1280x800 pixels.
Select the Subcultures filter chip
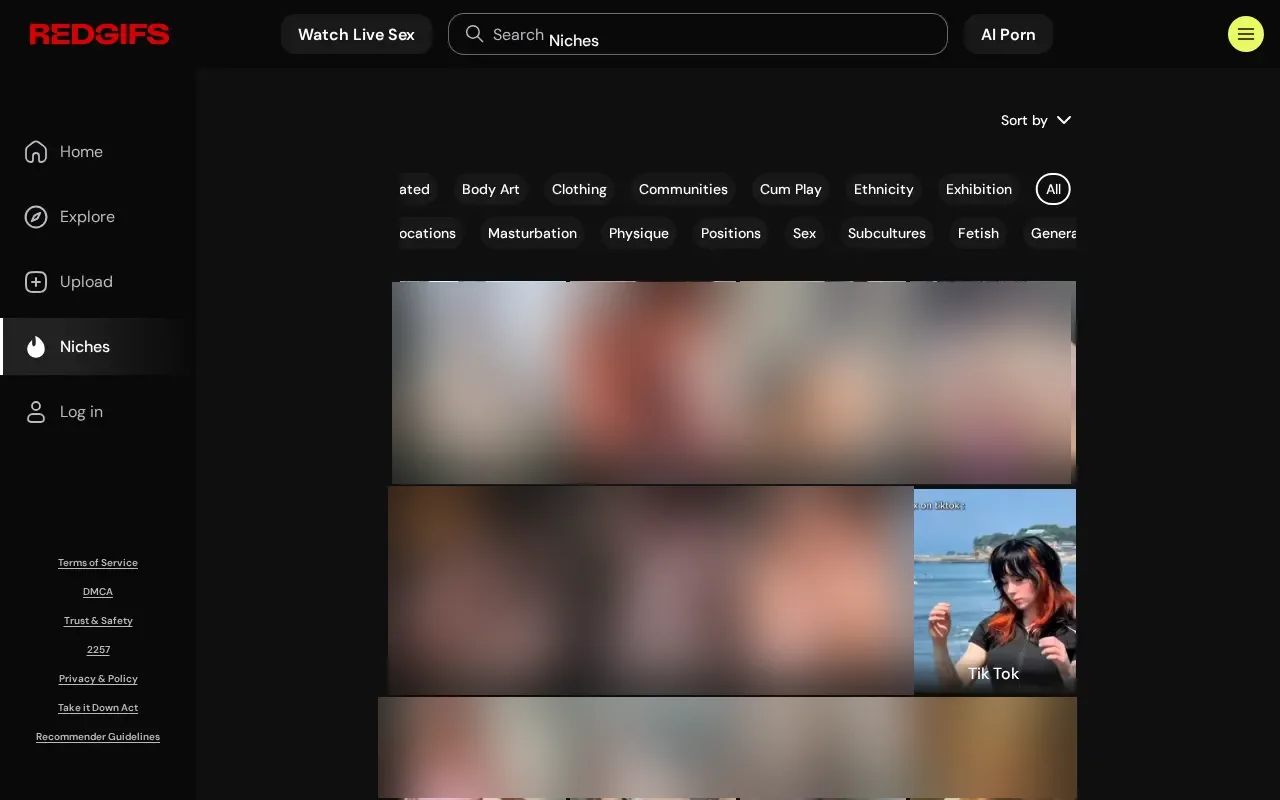(887, 233)
